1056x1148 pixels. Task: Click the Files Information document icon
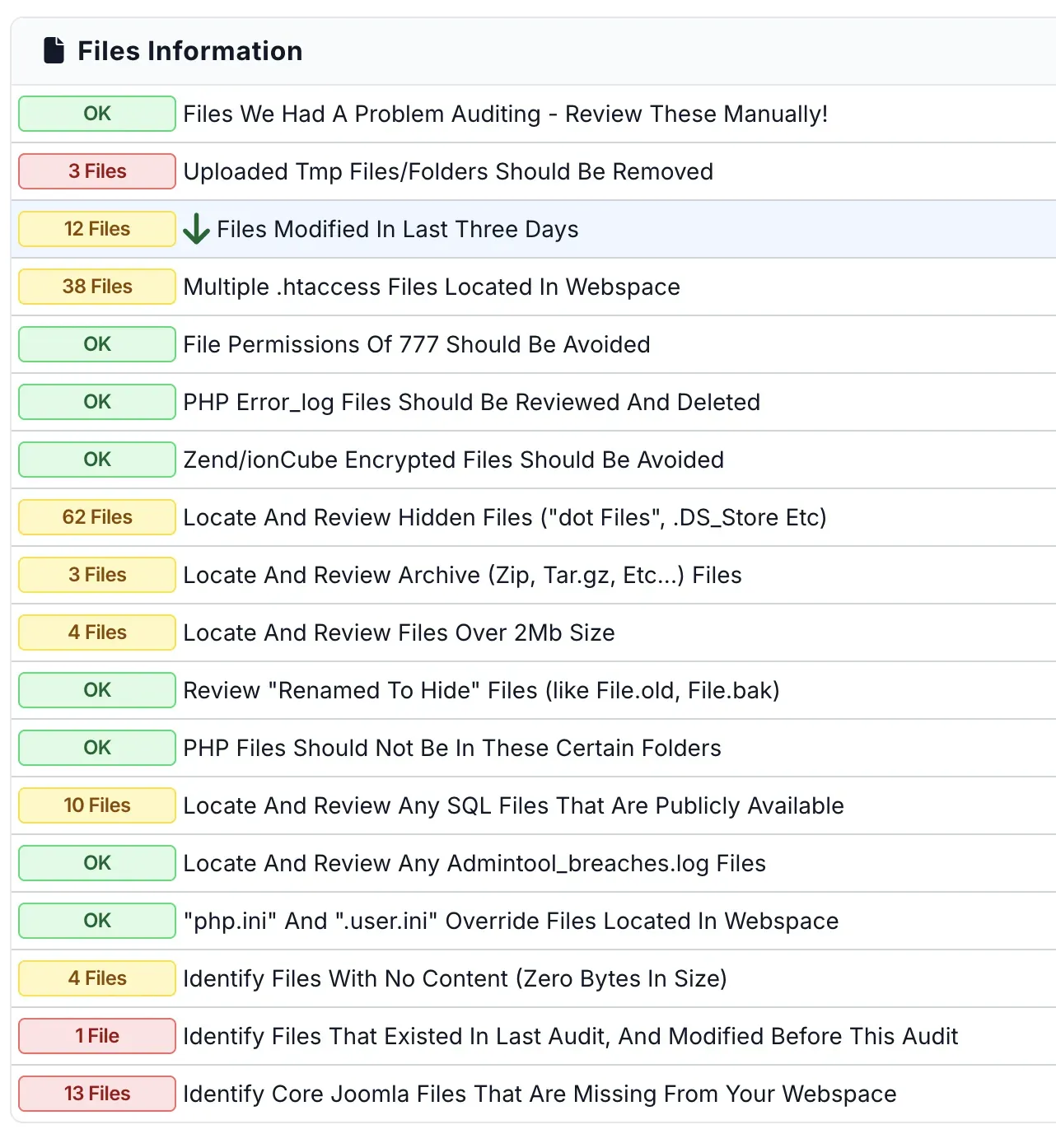pyautogui.click(x=53, y=50)
